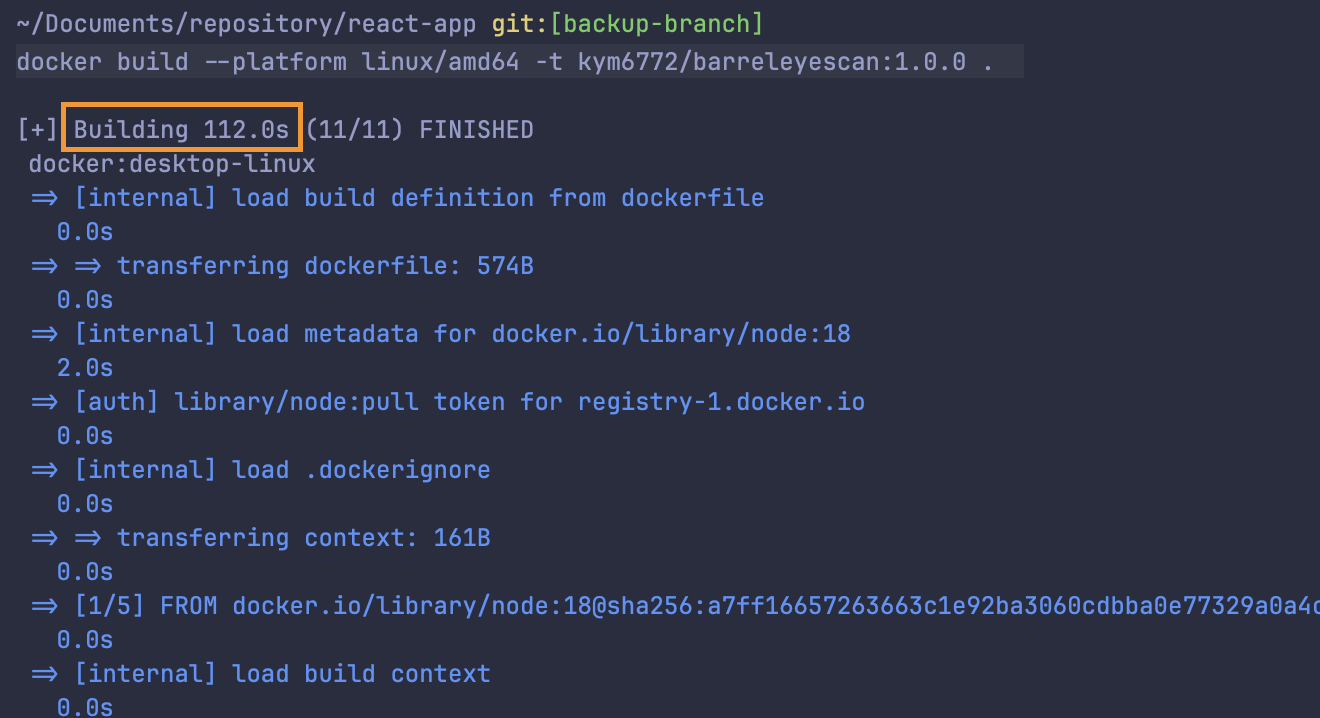Click the highlighted Building 112.0s text
The image size is (1320, 718).
tap(181, 130)
